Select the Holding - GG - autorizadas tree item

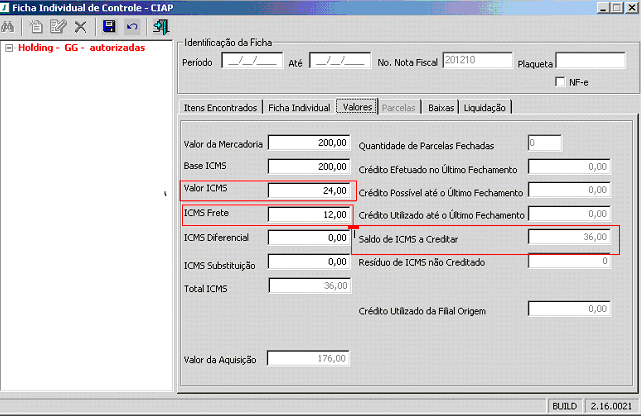(81, 48)
